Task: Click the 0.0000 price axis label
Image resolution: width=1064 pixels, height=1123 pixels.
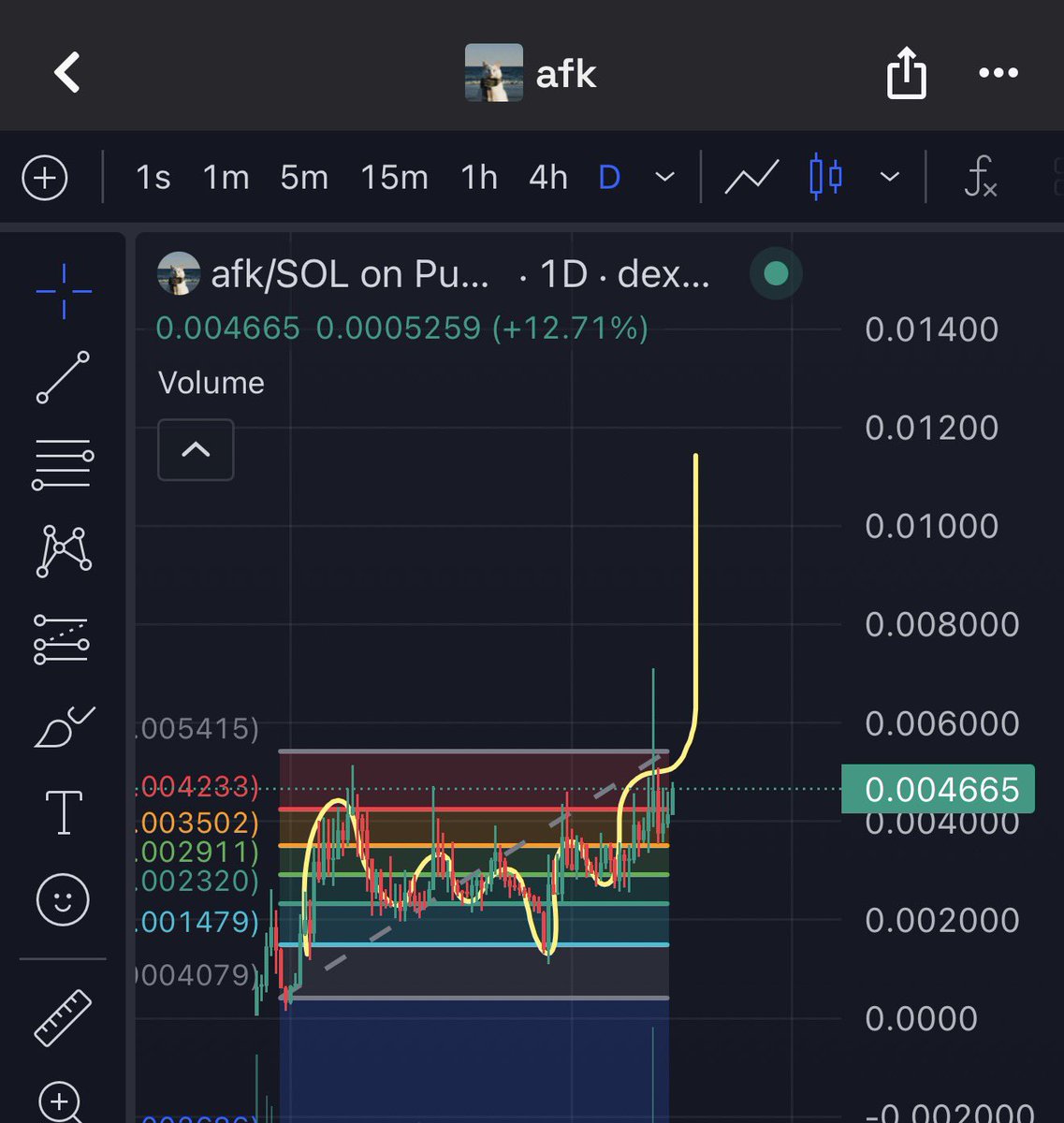Action: tap(922, 1018)
